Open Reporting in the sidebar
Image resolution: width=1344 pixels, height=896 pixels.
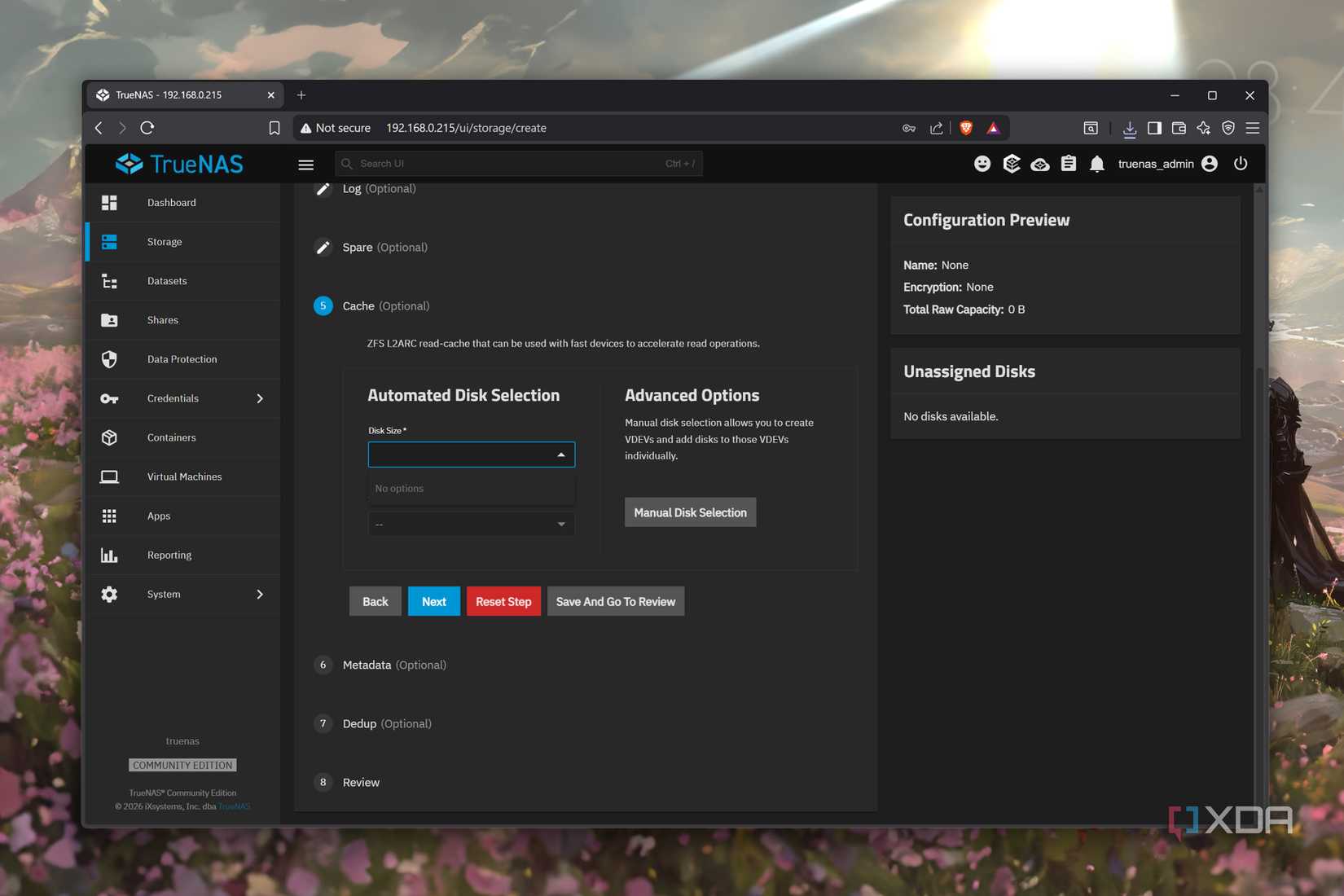(183, 554)
